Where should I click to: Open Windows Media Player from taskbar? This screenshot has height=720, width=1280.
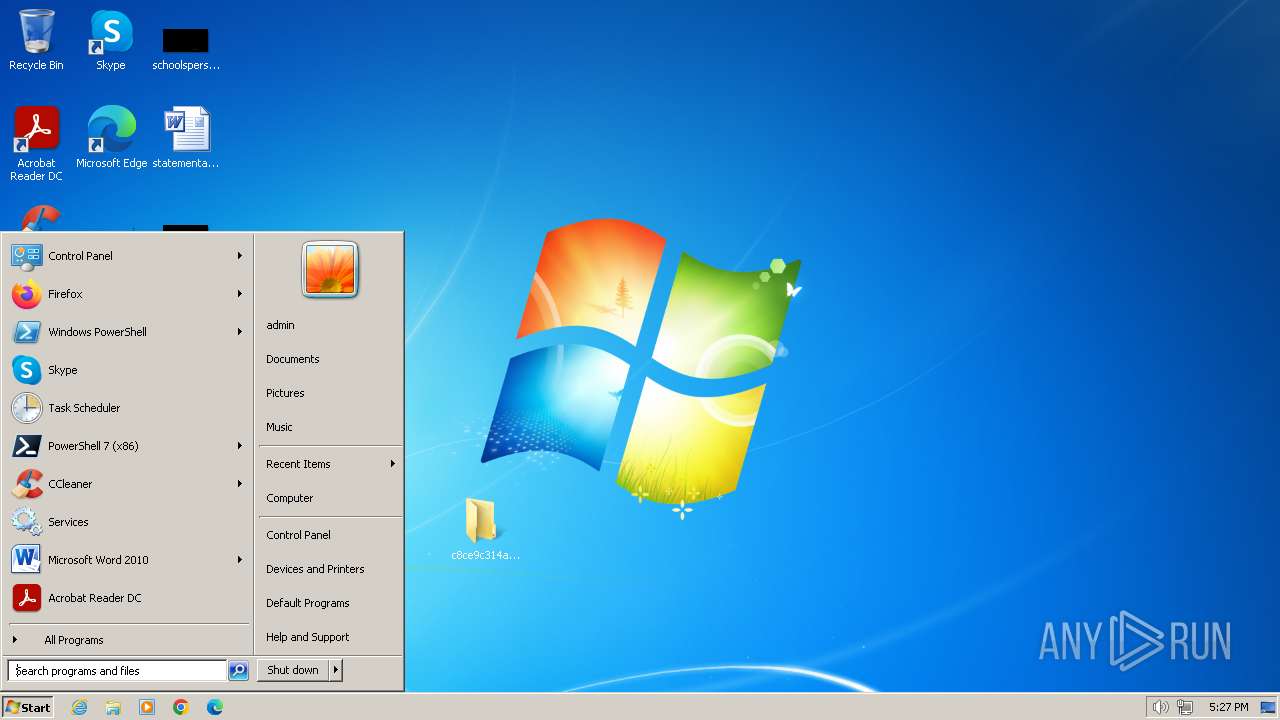(147, 707)
